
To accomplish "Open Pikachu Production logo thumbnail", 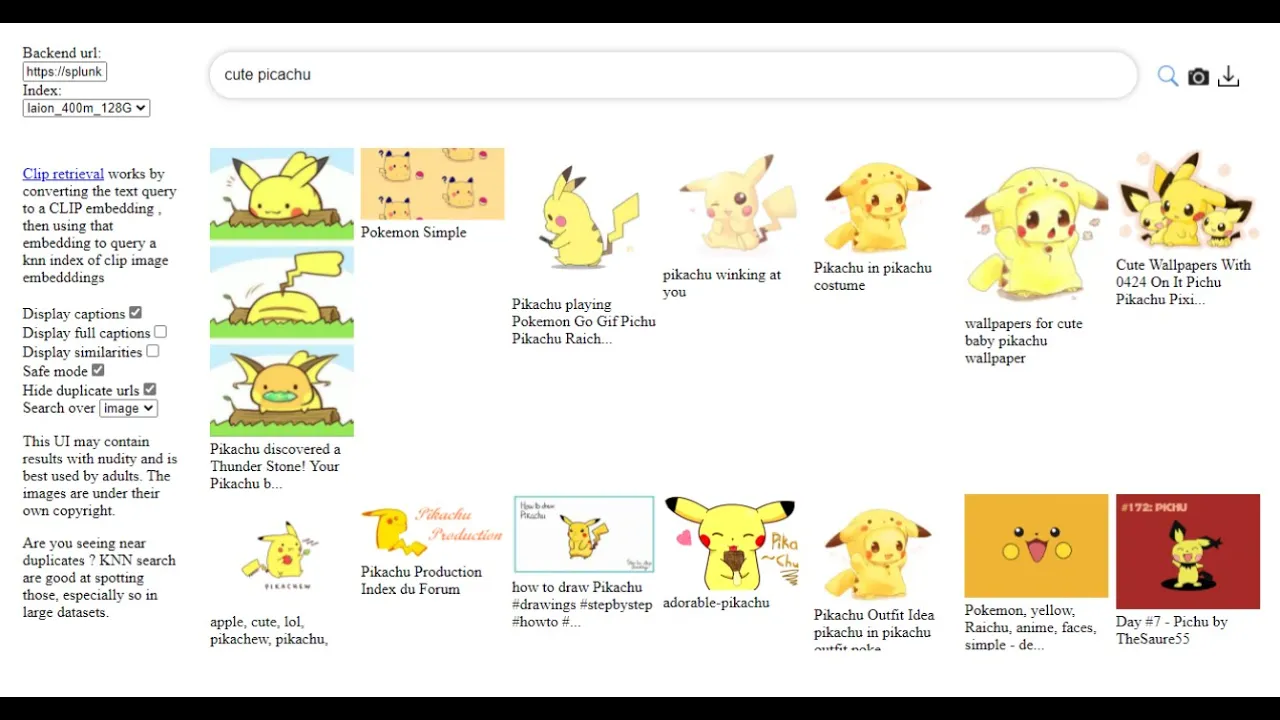I will (x=433, y=529).
